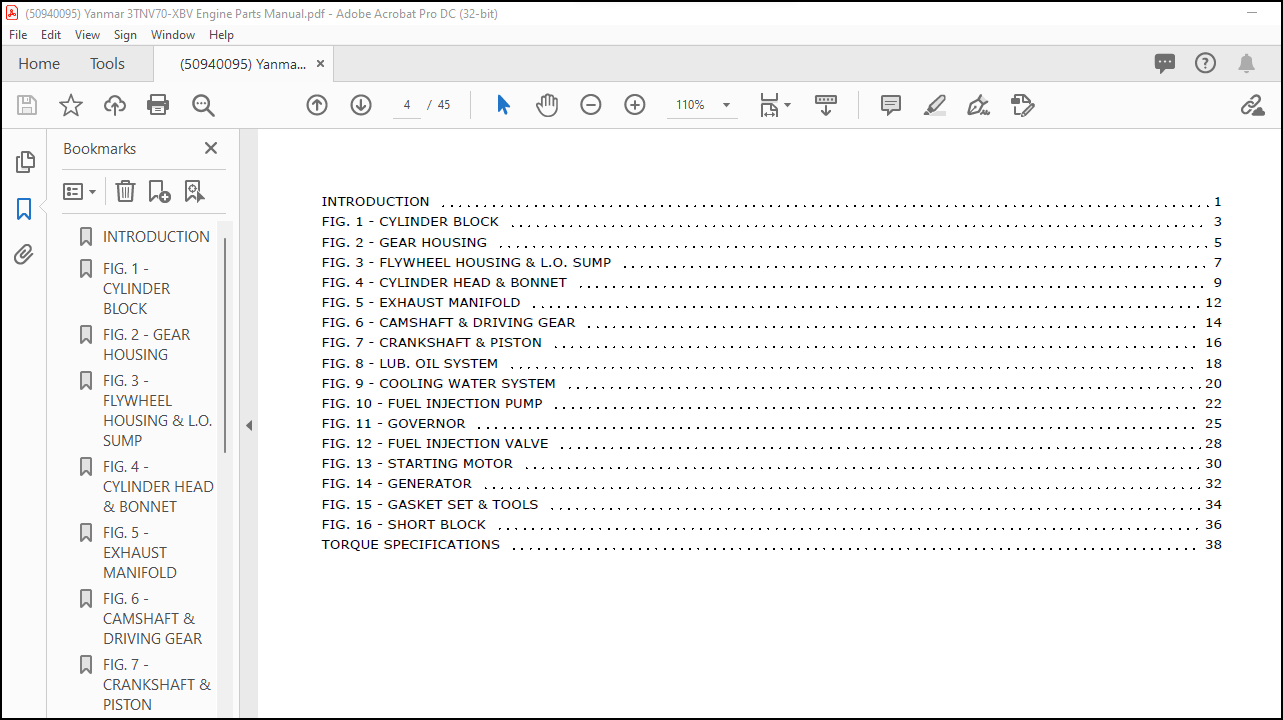Switch to the Tools tab
The width and height of the screenshot is (1283, 720).
tap(107, 63)
